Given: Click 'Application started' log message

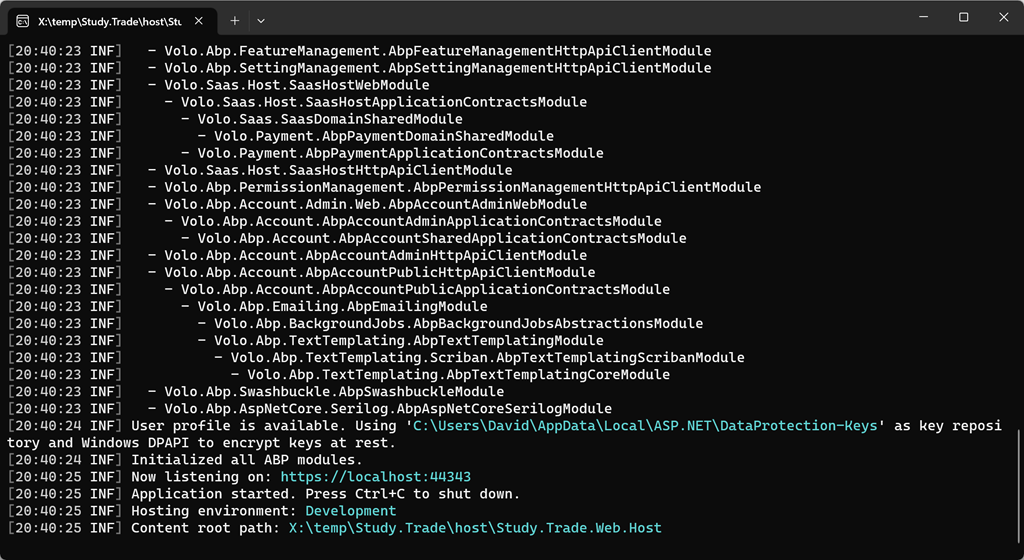Looking at the screenshot, I should (x=325, y=494).
